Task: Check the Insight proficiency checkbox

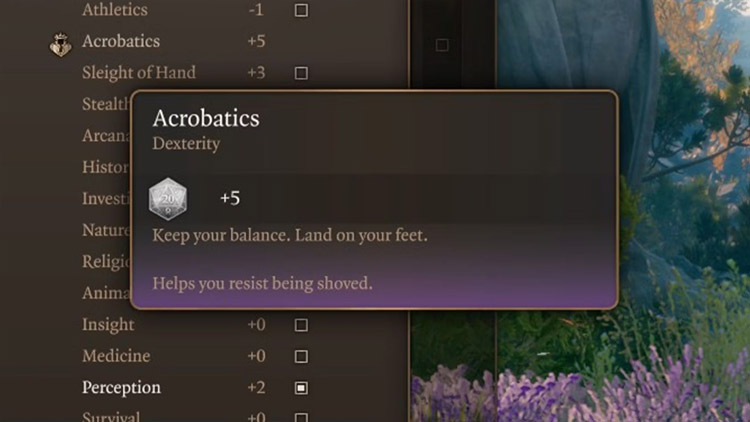Action: point(301,325)
